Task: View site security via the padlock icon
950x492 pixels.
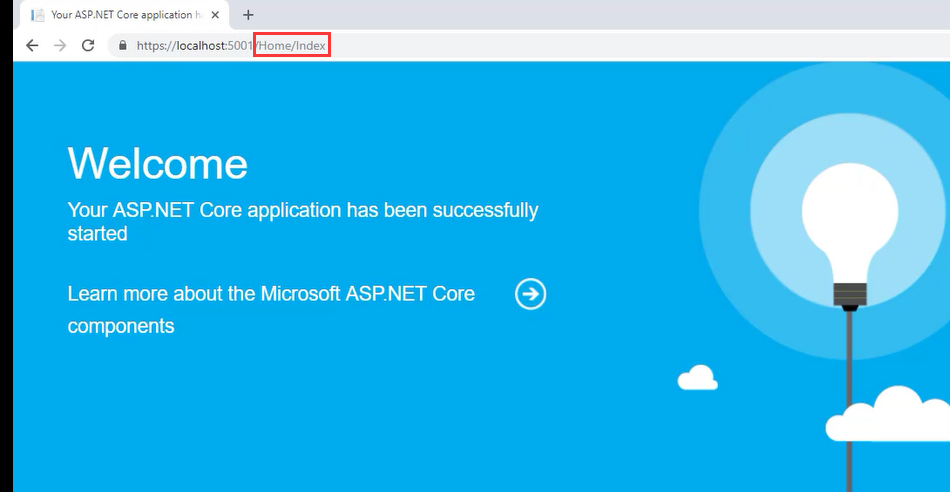Action: coord(124,45)
